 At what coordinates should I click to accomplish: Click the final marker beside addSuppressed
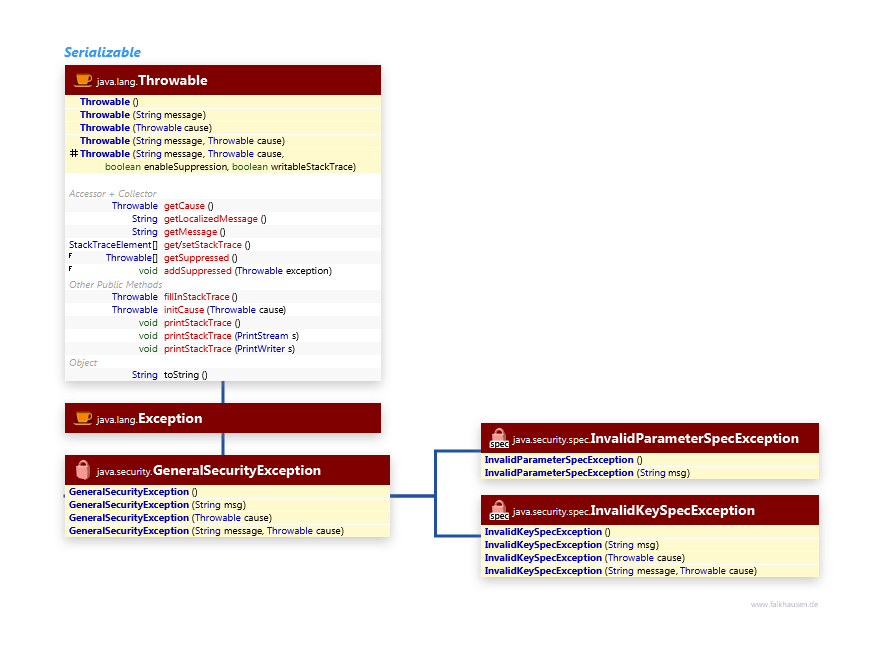pyautogui.click(x=70, y=268)
